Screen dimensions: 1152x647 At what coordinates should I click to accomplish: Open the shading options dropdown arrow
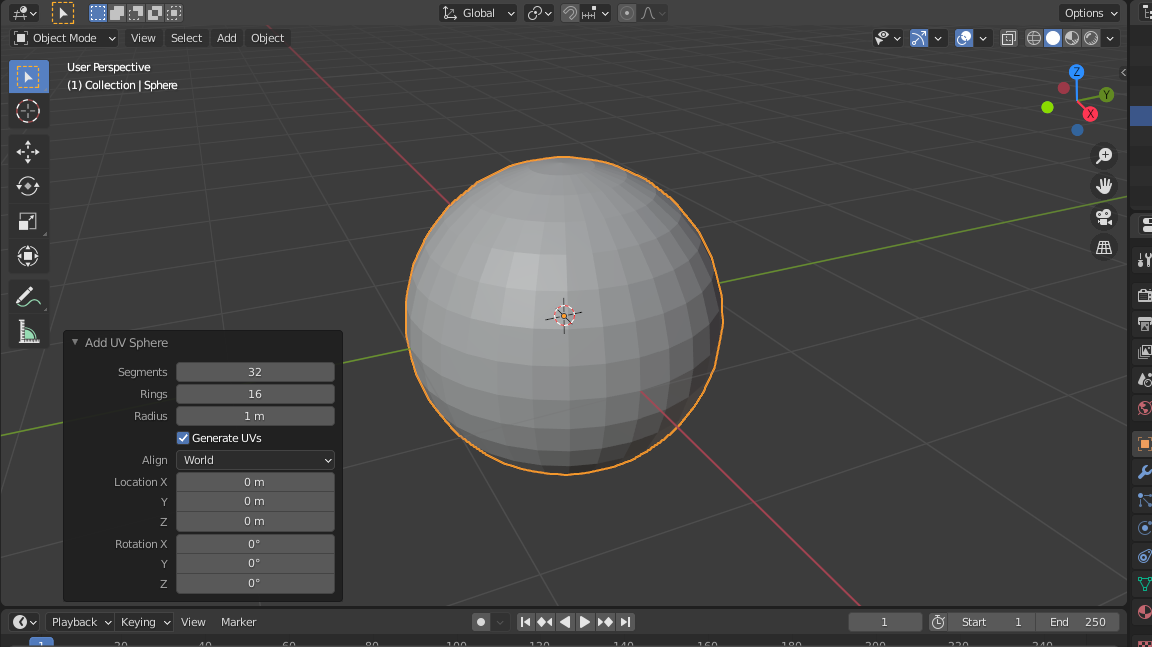(1110, 38)
